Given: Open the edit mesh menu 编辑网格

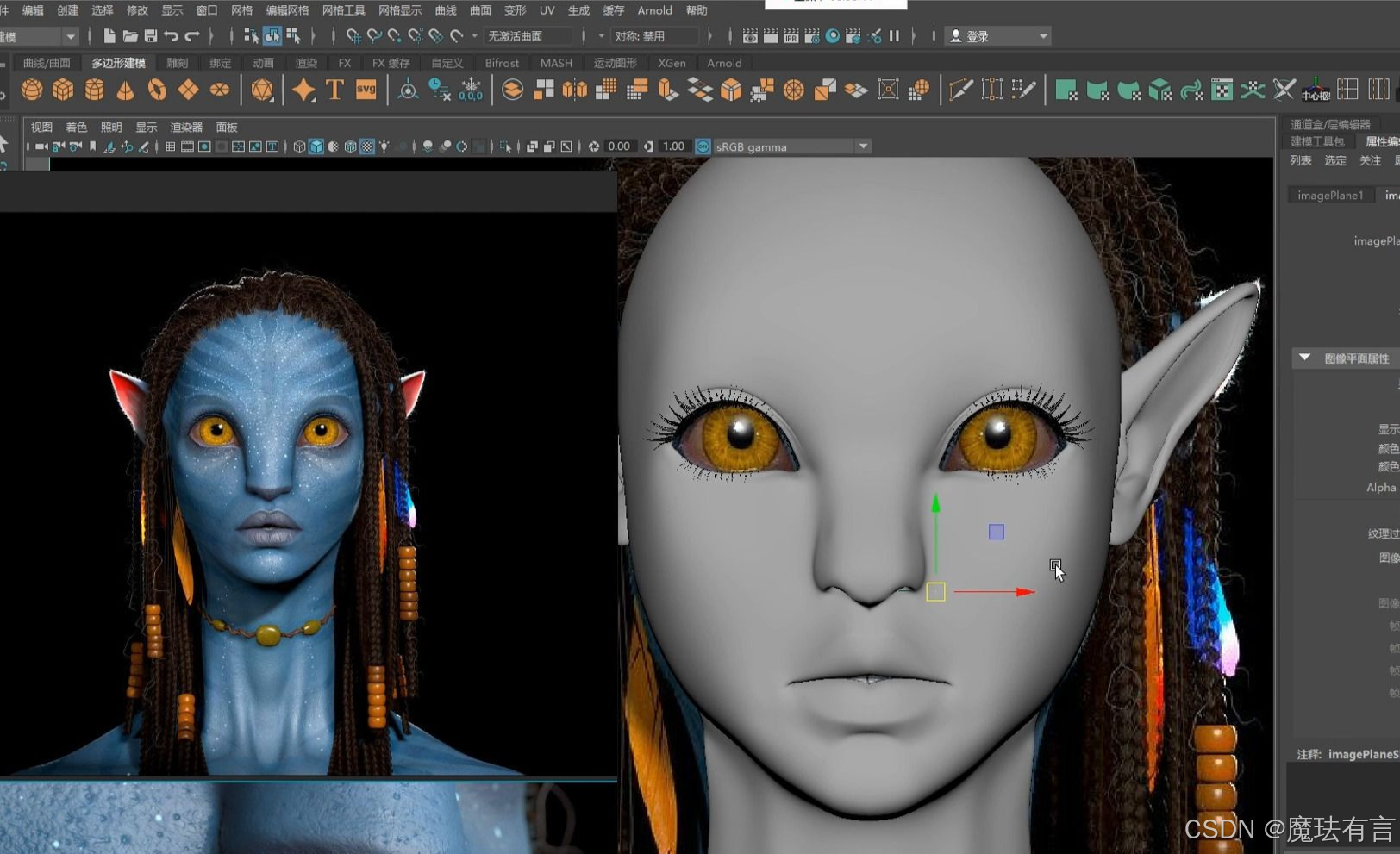Looking at the screenshot, I should pos(287,10).
